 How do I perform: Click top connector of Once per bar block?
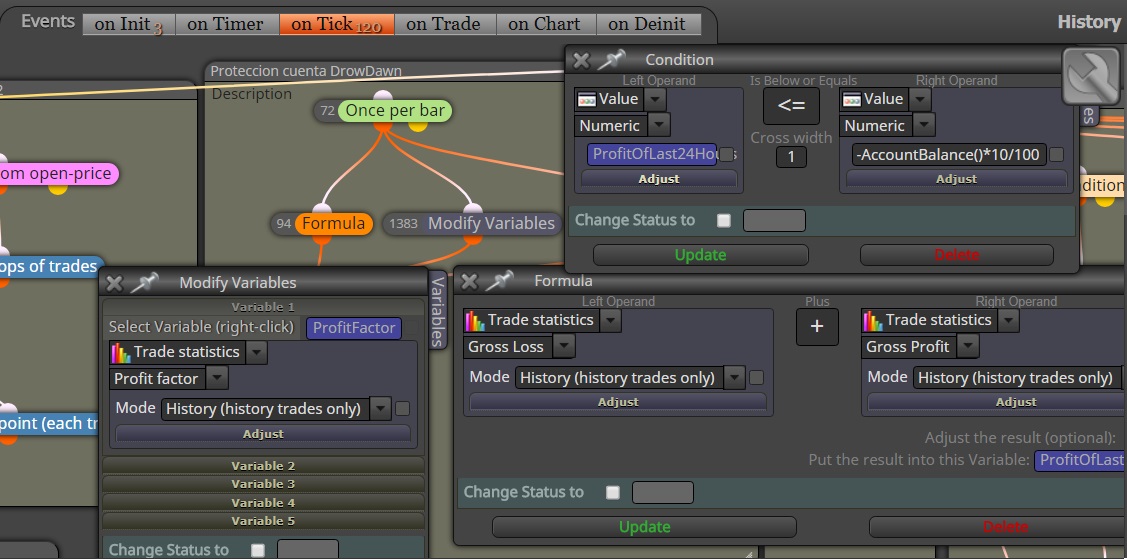(x=382, y=96)
